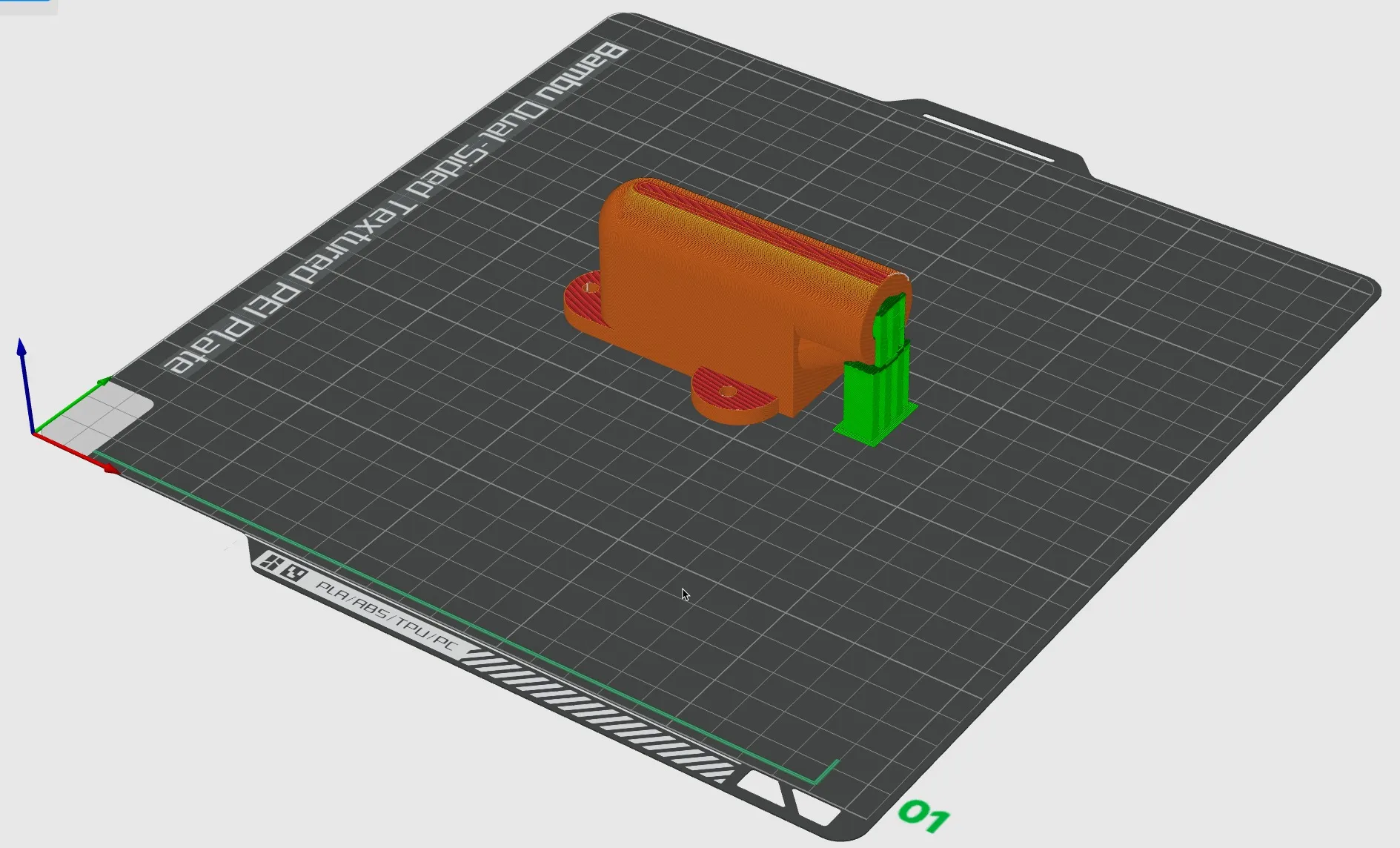The image size is (1400, 848).
Task: Click the red X axis arrow
Action: pos(76,452)
